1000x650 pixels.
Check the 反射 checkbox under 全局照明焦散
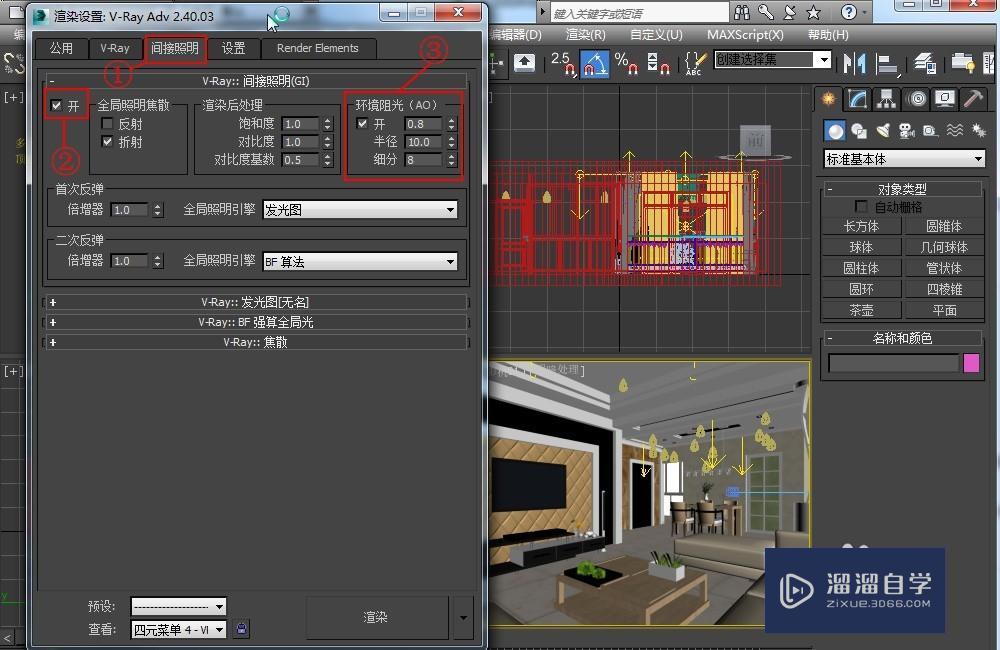pos(107,124)
